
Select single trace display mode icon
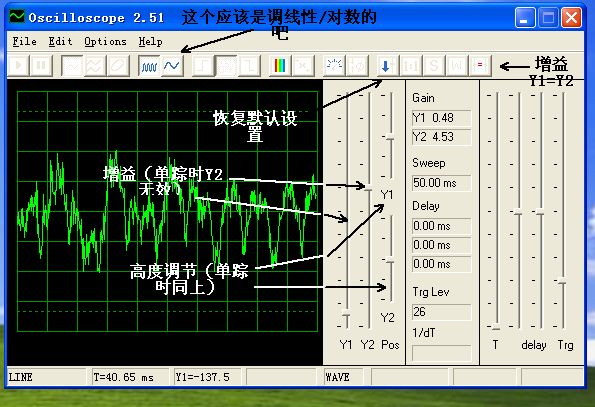tap(72, 66)
